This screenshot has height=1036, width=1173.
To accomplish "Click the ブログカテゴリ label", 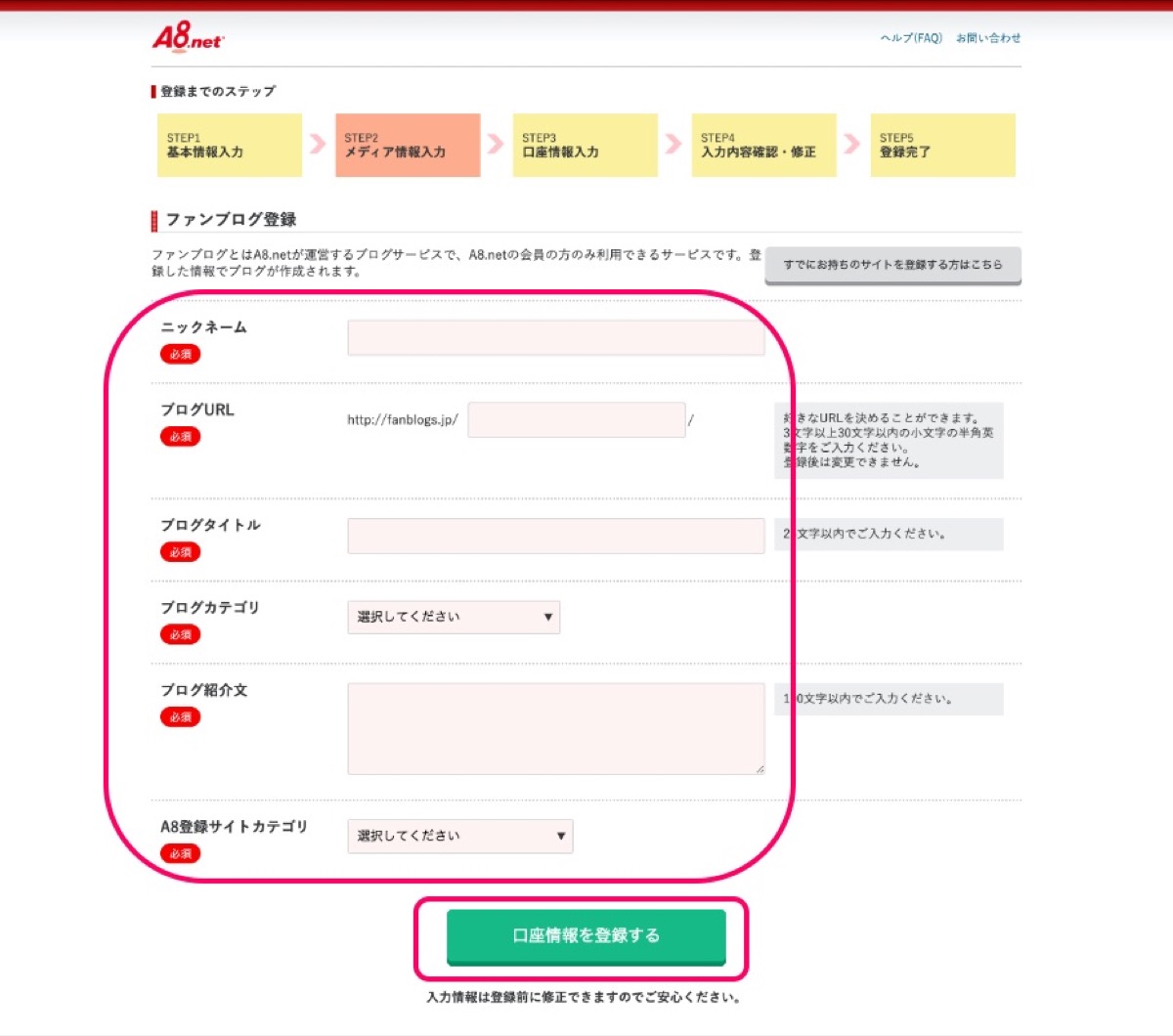I will pos(210,607).
